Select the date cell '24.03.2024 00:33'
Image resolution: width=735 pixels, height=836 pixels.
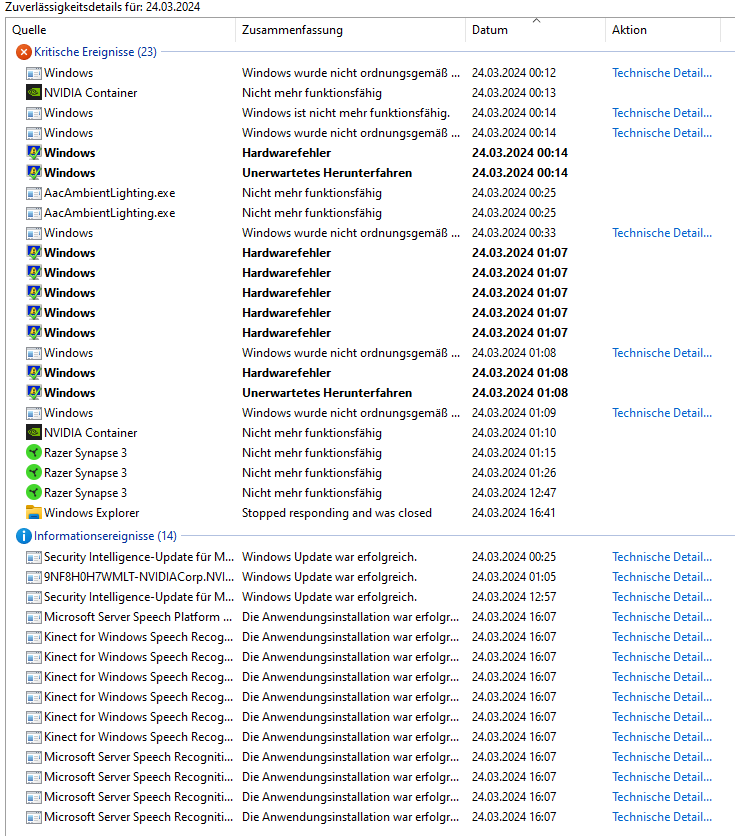[514, 232]
